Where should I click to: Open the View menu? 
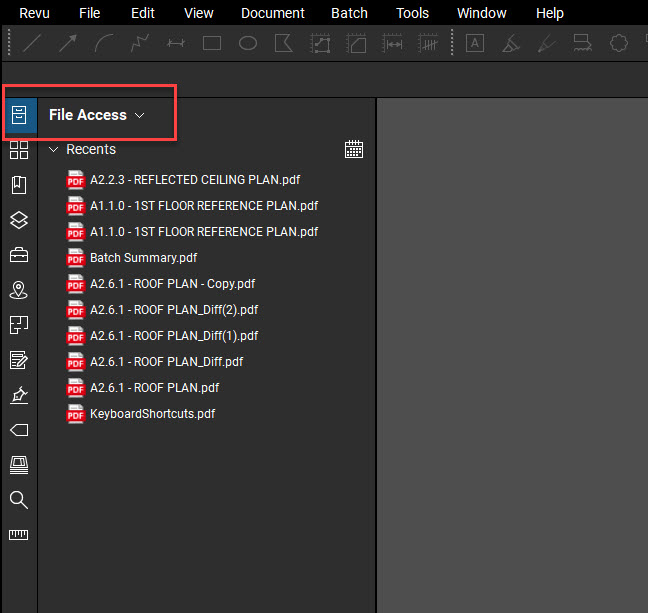(199, 13)
